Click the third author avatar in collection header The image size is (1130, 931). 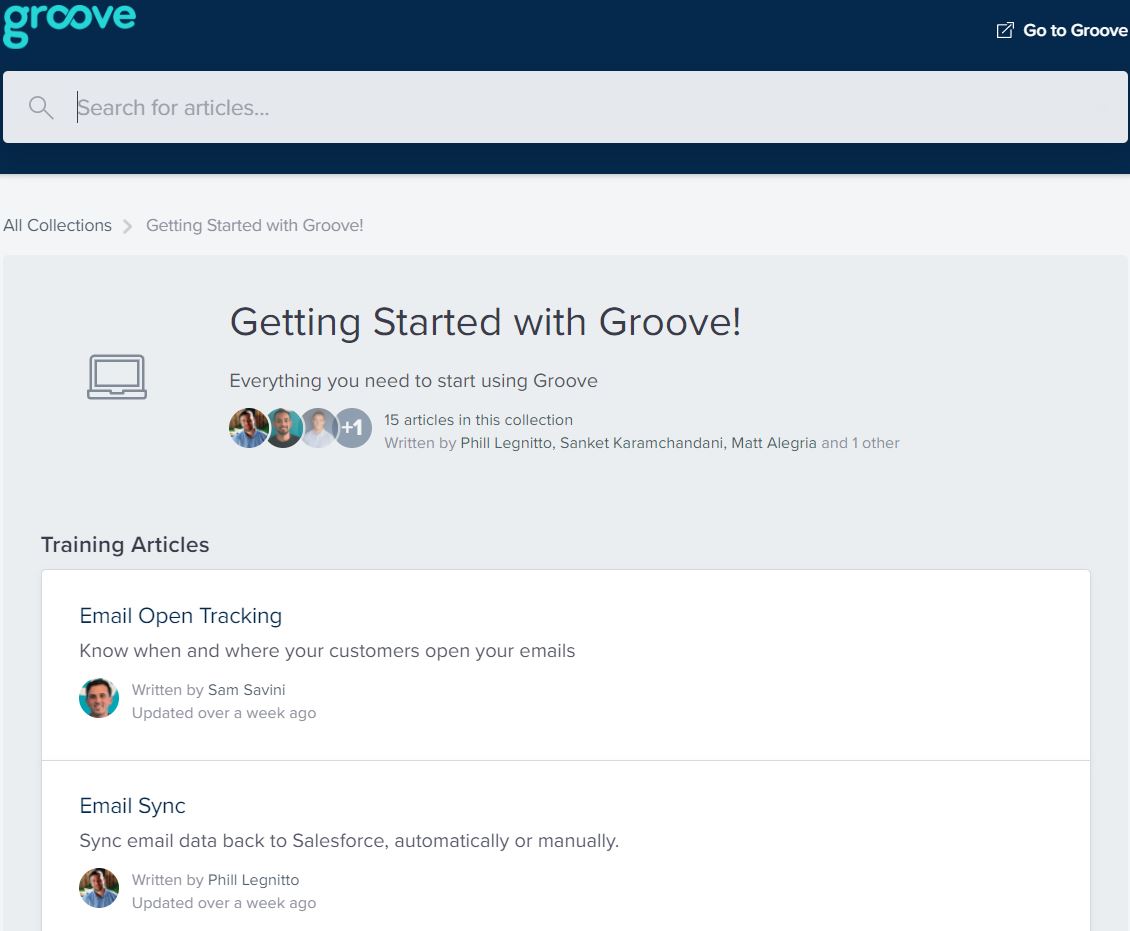pyautogui.click(x=319, y=428)
